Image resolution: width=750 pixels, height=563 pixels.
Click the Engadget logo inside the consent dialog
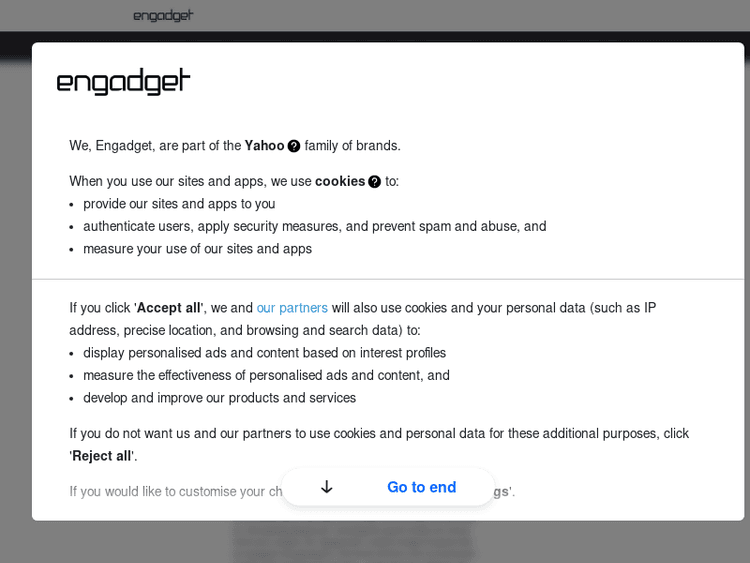[x=123, y=81]
